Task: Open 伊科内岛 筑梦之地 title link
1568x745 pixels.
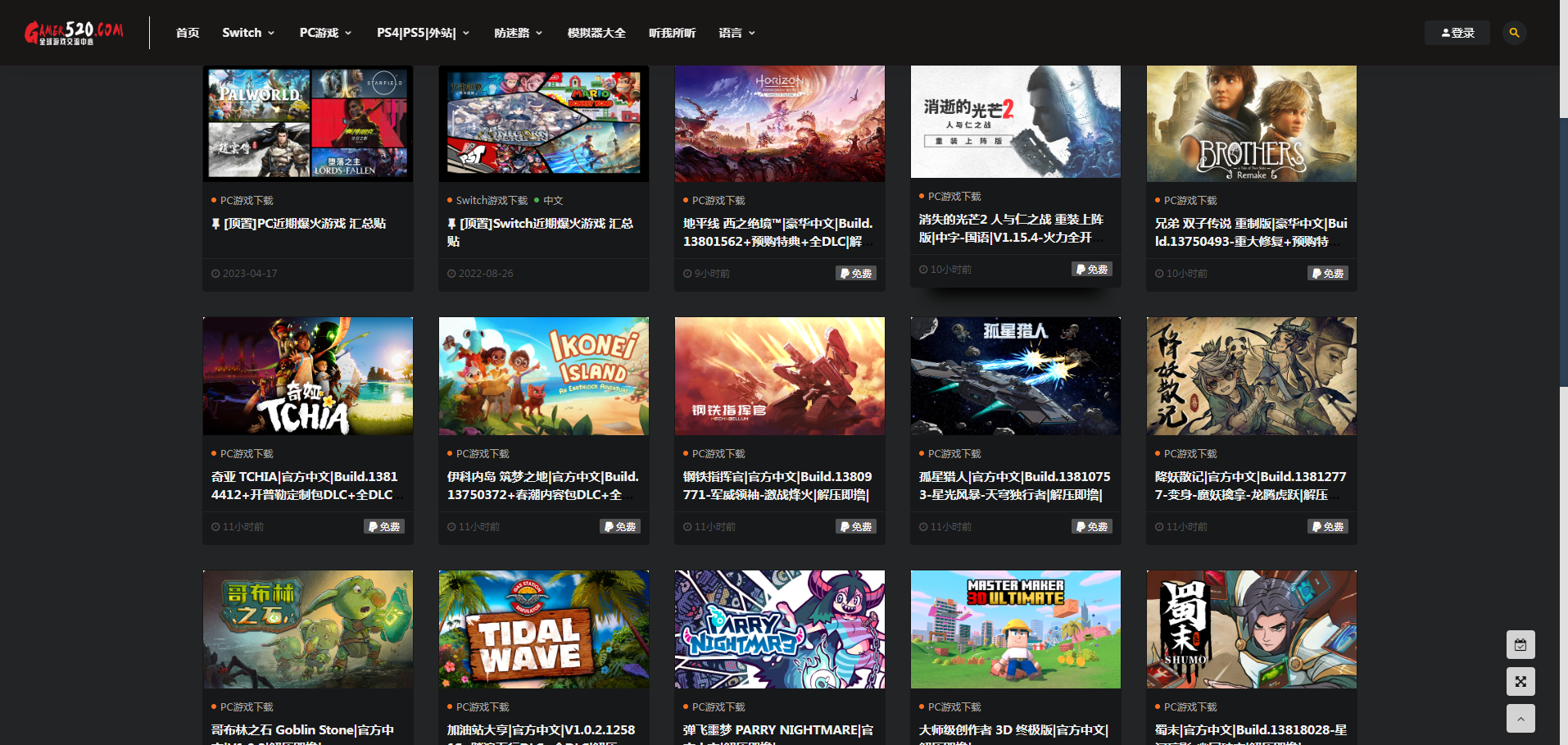Action: coord(543,486)
